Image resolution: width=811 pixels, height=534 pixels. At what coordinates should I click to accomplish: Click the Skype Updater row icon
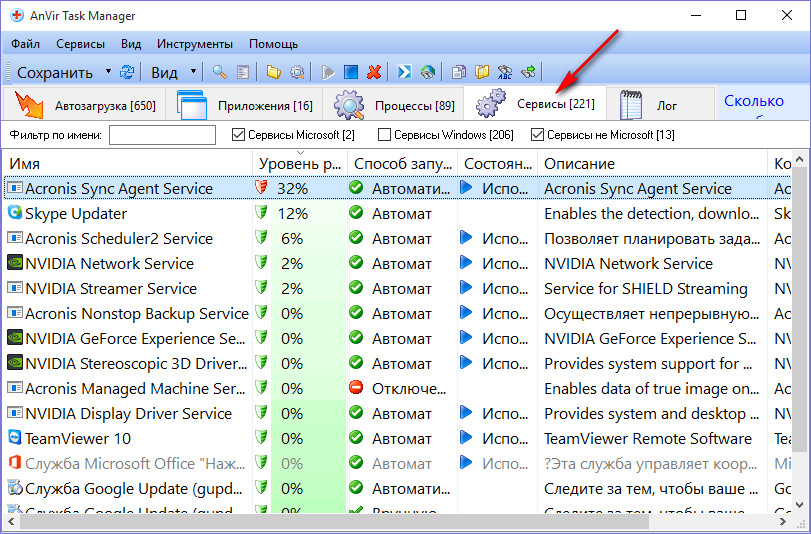click(x=15, y=213)
